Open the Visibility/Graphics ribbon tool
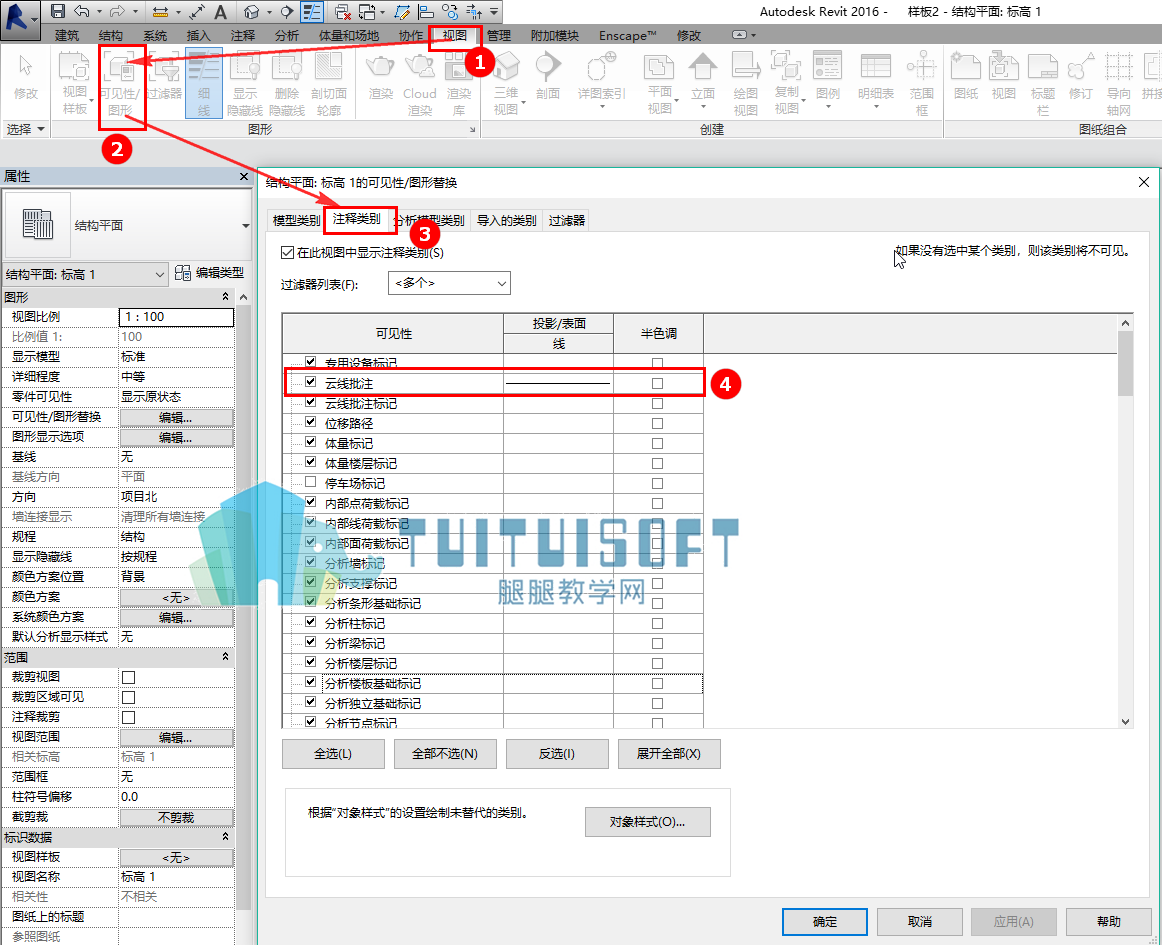Image resolution: width=1162 pixels, height=945 pixels. pyautogui.click(x=122, y=83)
